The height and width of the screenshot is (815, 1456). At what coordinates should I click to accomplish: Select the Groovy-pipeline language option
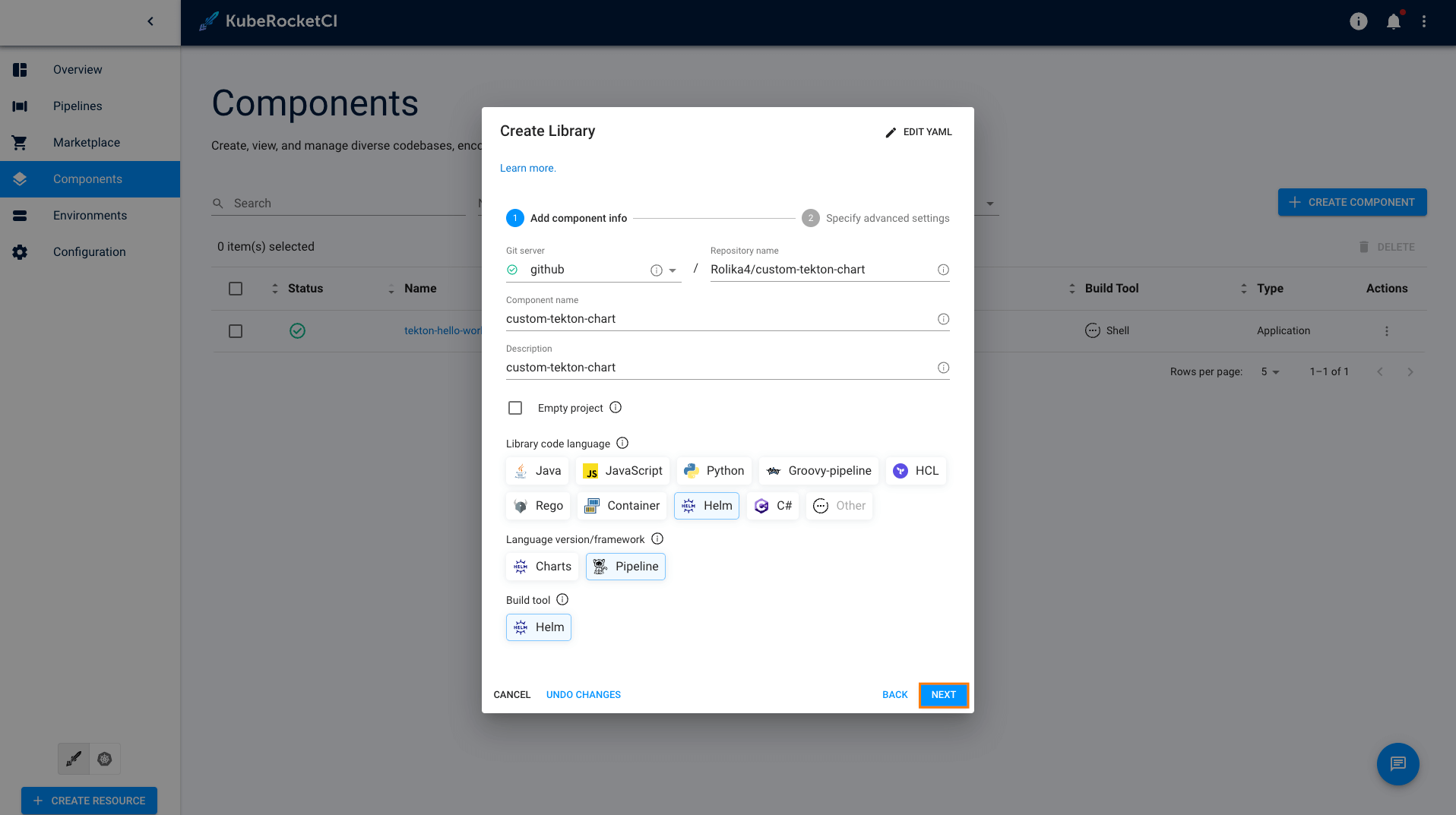pos(818,471)
